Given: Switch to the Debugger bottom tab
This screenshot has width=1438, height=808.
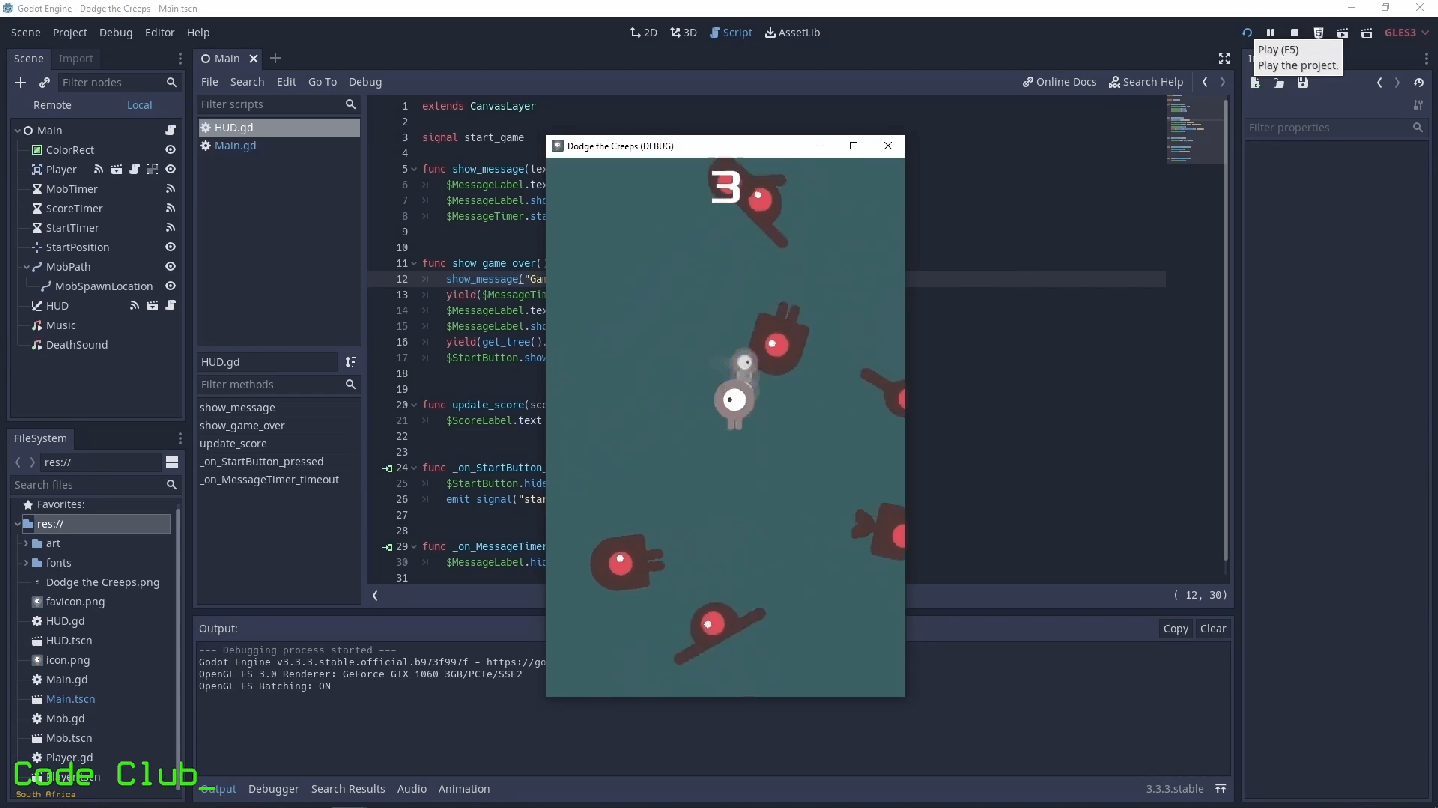Looking at the screenshot, I should click(x=273, y=789).
